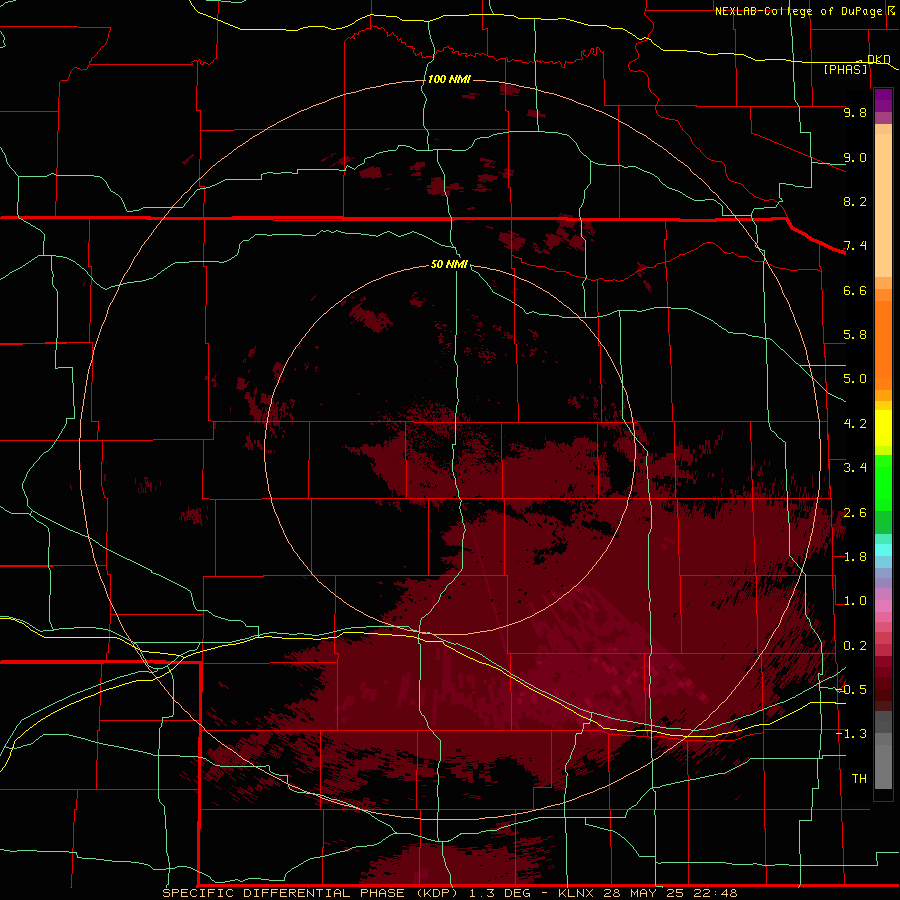This screenshot has width=900, height=900.
Task: Click the cyan segment of the color bar
Action: (x=883, y=550)
